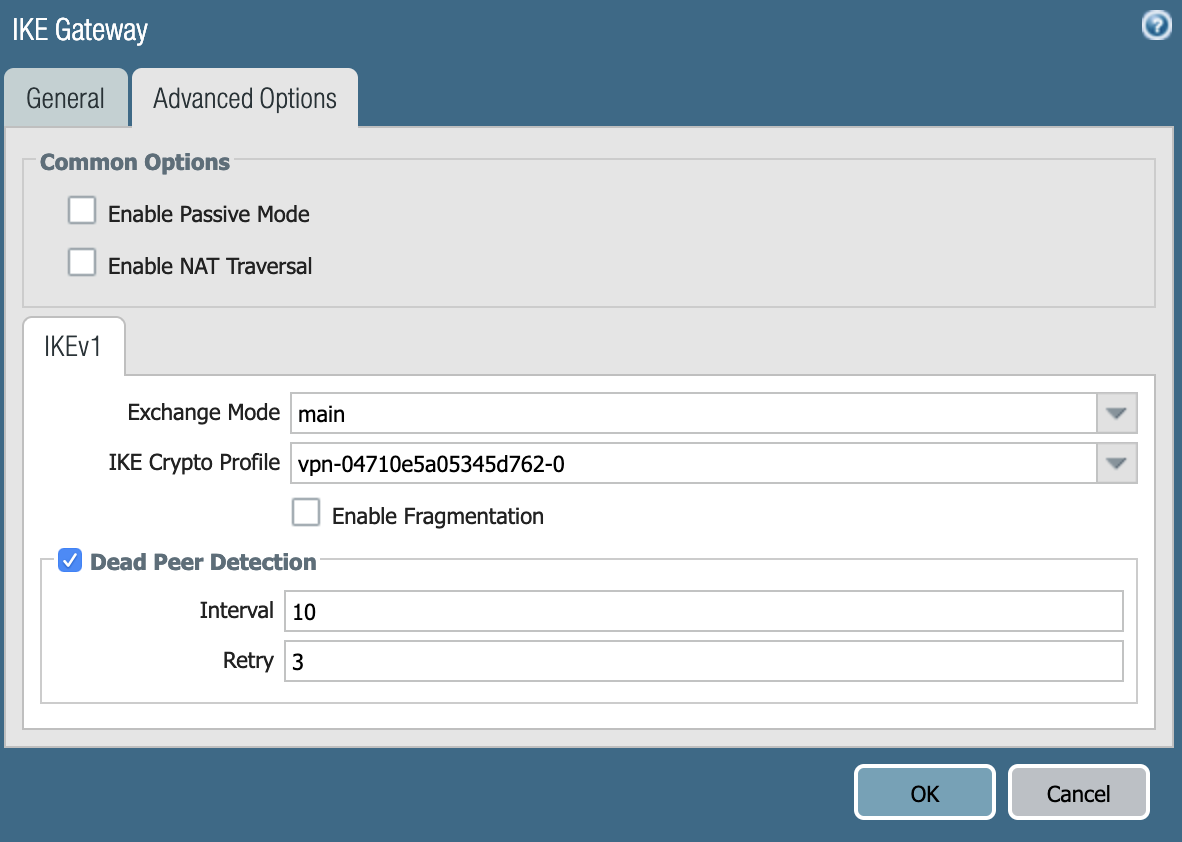The height and width of the screenshot is (842, 1182).
Task: Enable Passive Mode checkbox
Action: click(82, 211)
